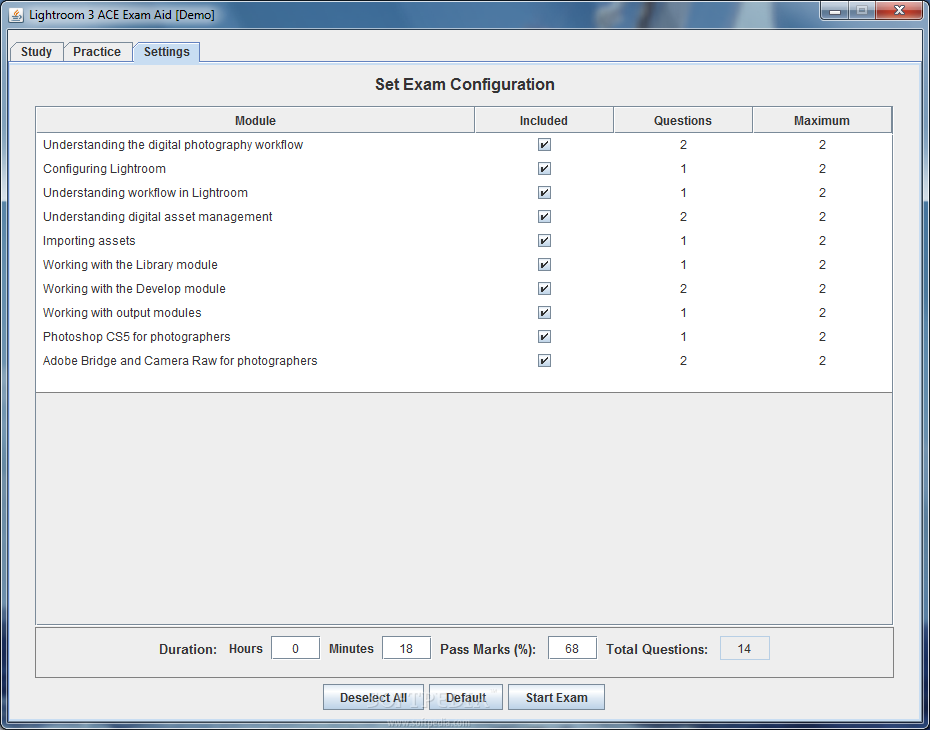The image size is (930, 730).
Task: Click the Minutes duration field
Action: point(406,648)
